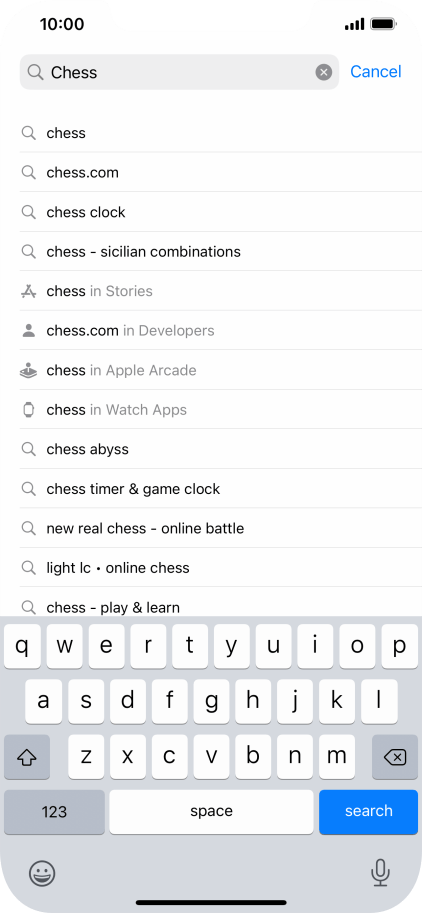The height and width of the screenshot is (913, 422).
Task: Tap the emoji keyboard icon
Action: (42, 873)
